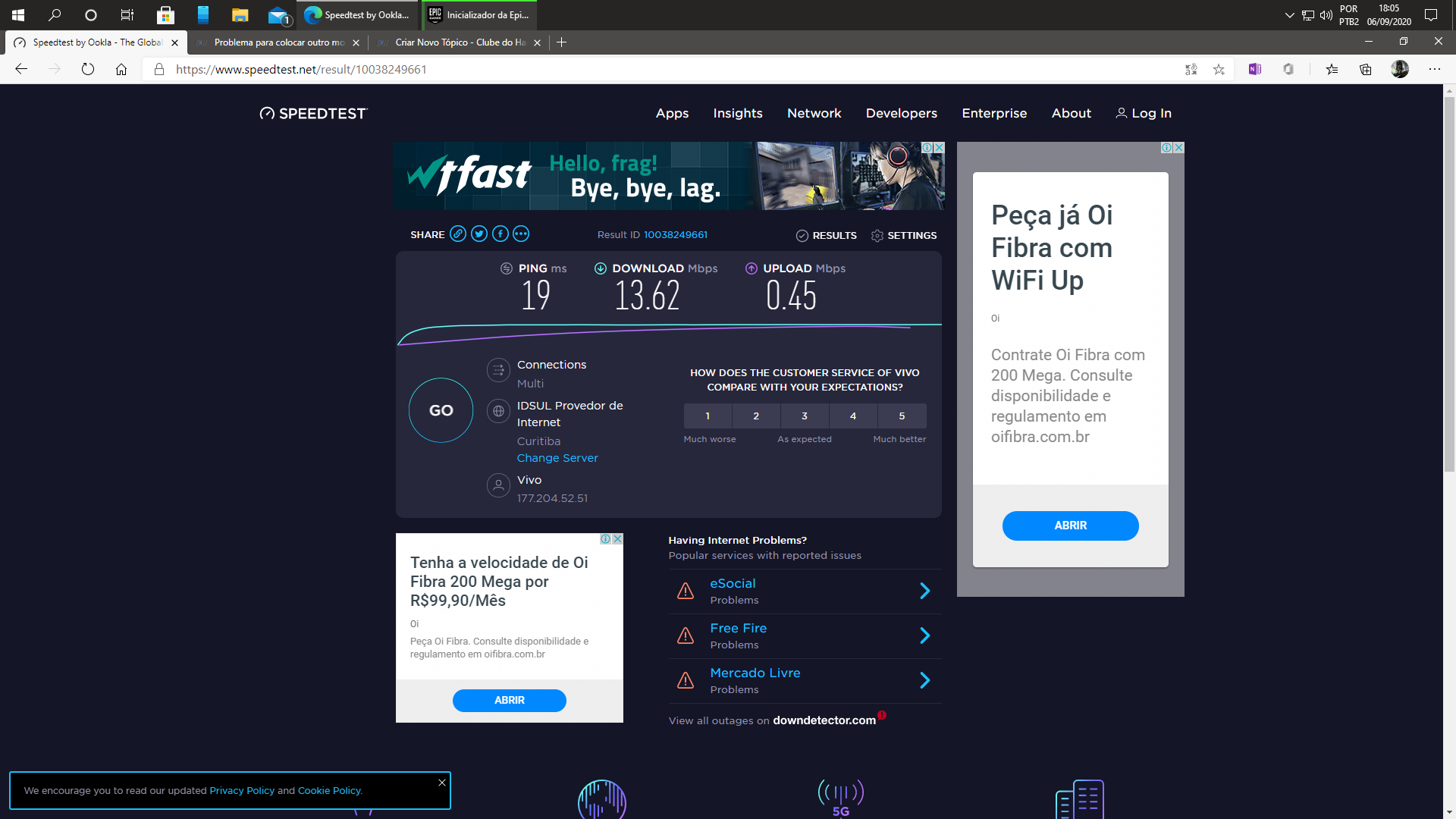Open result ID 10038249661 link
This screenshot has width=1456, height=819.
point(676,235)
